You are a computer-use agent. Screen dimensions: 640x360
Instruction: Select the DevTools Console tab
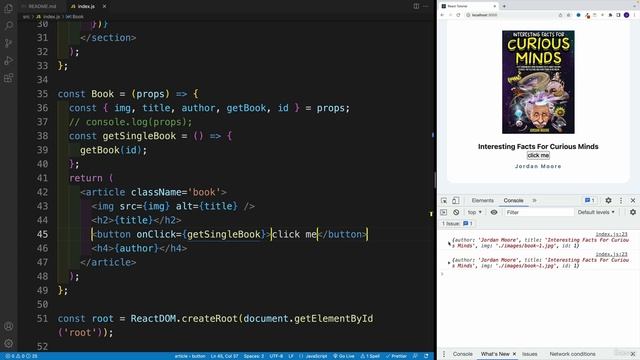coord(513,200)
